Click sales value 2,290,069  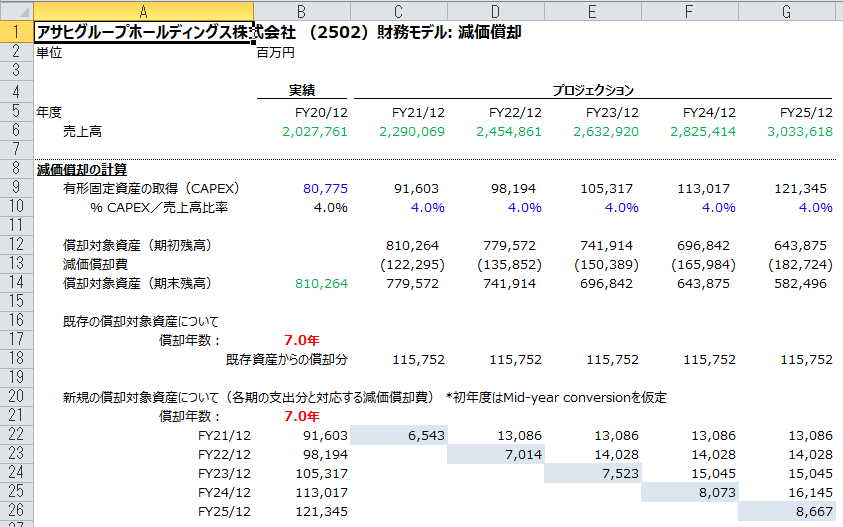[412, 132]
